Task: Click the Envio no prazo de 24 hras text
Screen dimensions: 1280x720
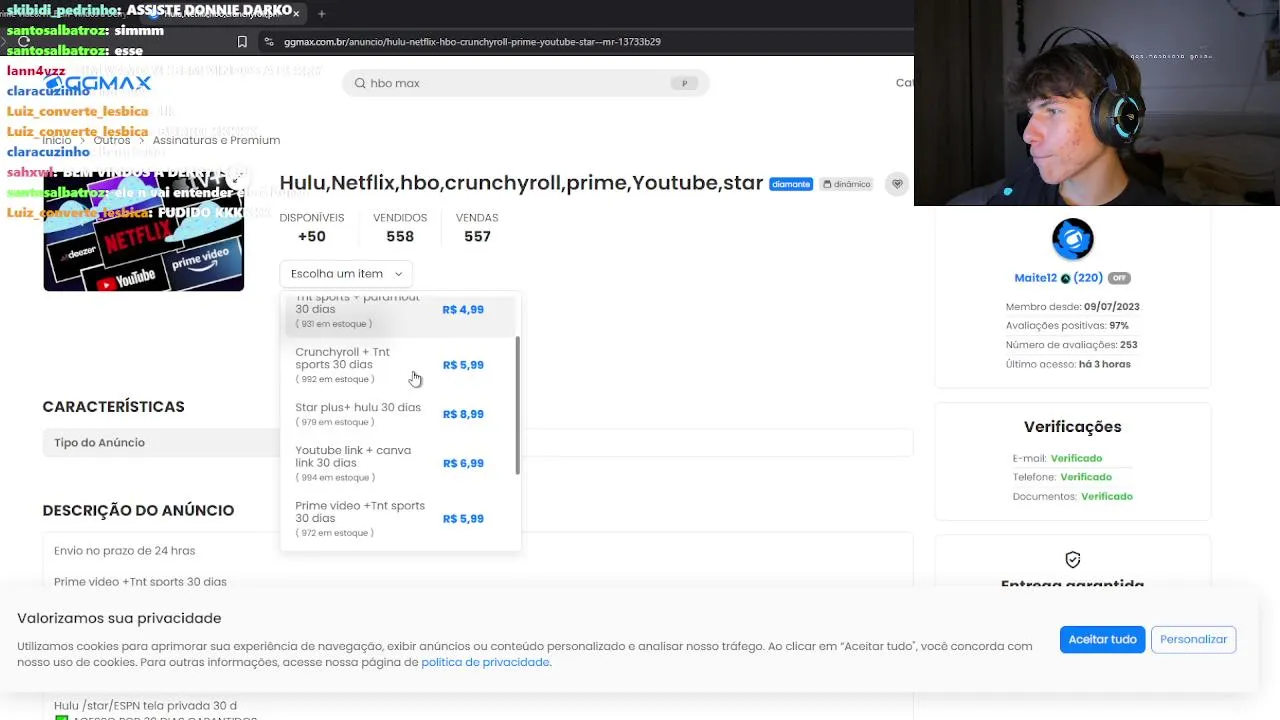Action: (124, 551)
